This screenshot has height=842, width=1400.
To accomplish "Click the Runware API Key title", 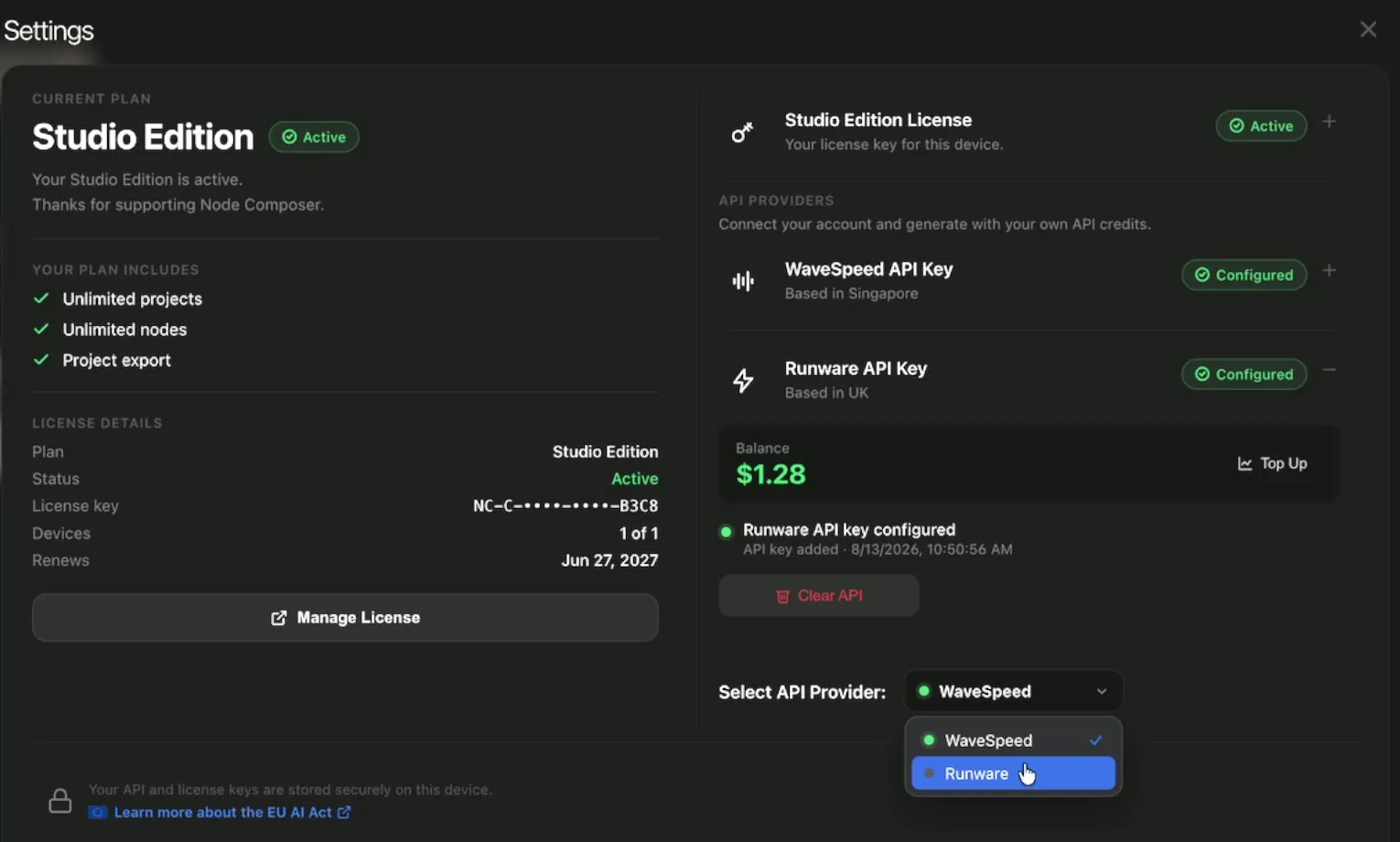I will point(856,369).
